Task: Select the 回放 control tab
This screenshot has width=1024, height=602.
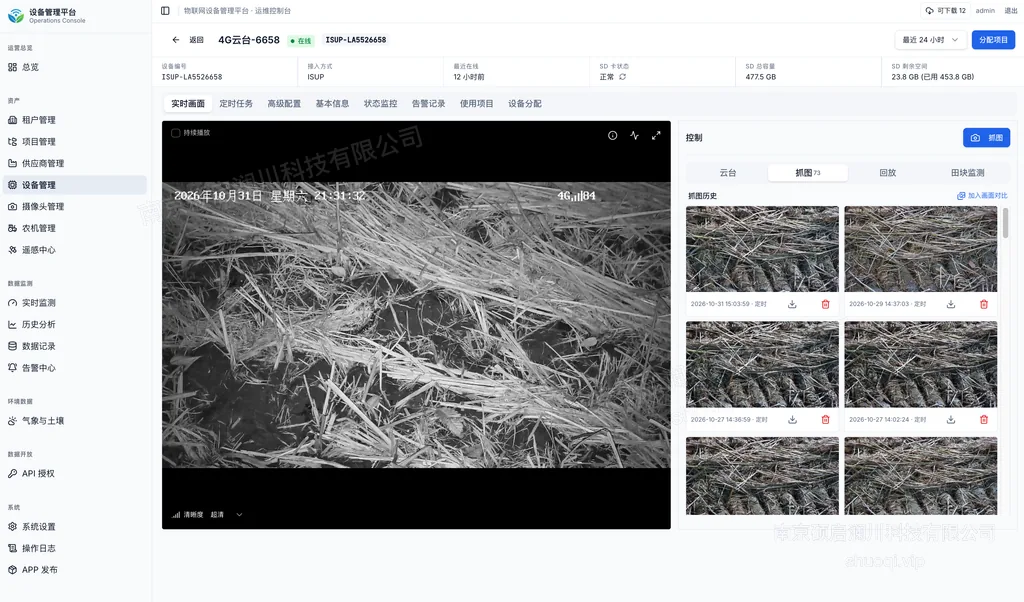Action: tap(888, 173)
